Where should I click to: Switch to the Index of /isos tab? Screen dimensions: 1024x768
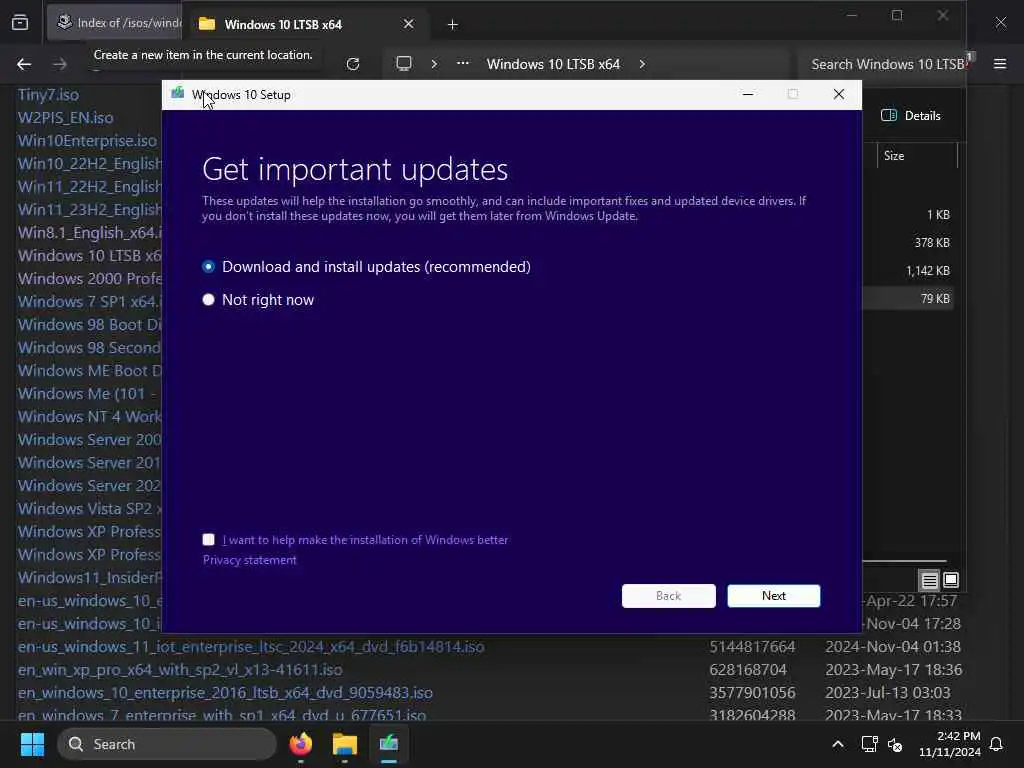click(118, 23)
